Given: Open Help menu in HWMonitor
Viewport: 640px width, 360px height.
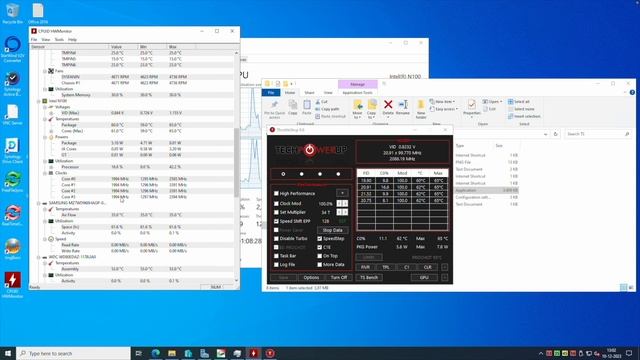Looking at the screenshot, I should click(x=72, y=40).
